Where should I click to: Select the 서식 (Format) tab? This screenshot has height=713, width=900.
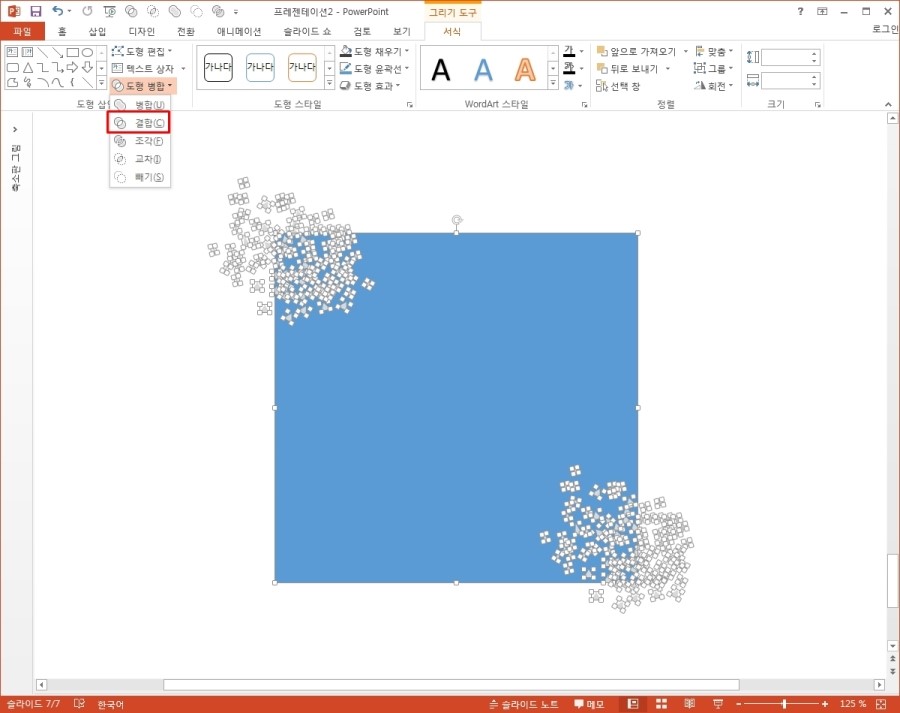(452, 32)
